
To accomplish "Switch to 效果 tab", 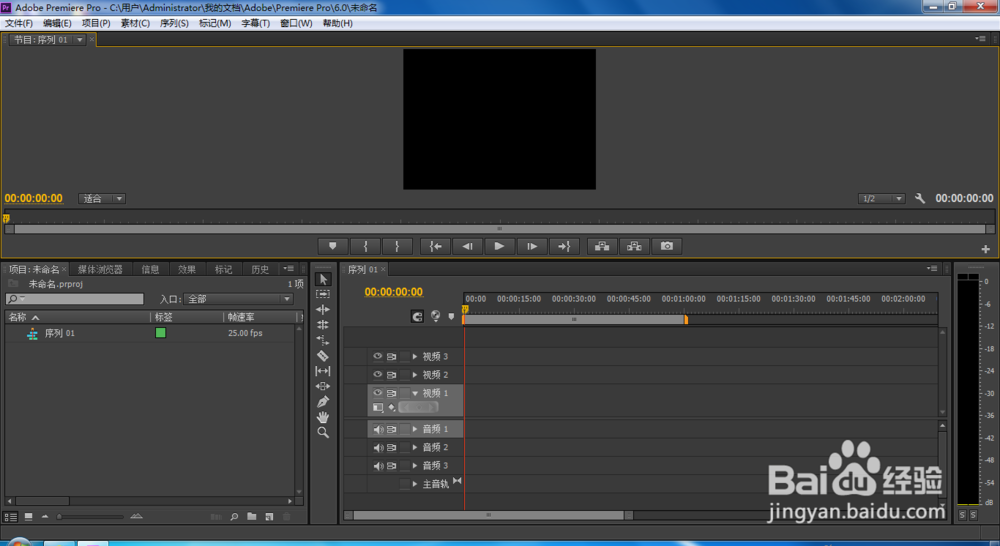I will [x=186, y=269].
